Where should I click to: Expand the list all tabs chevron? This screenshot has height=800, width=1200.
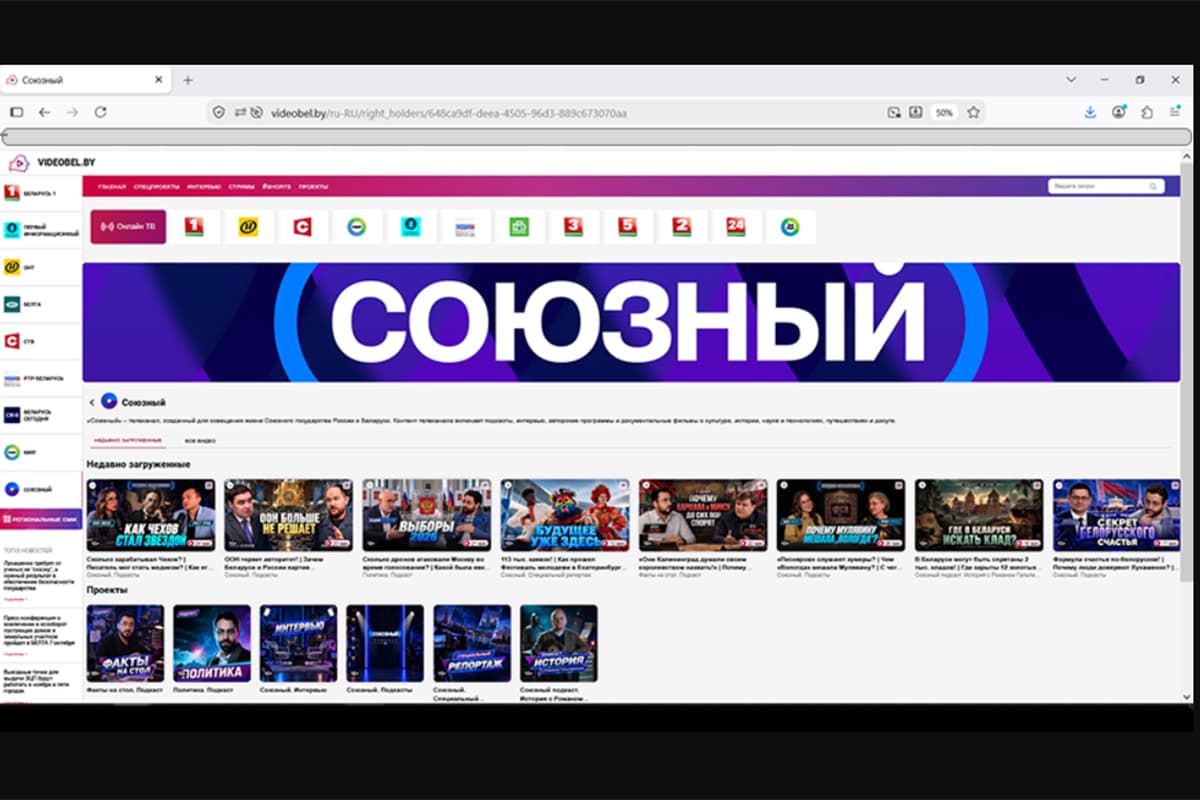click(1071, 79)
